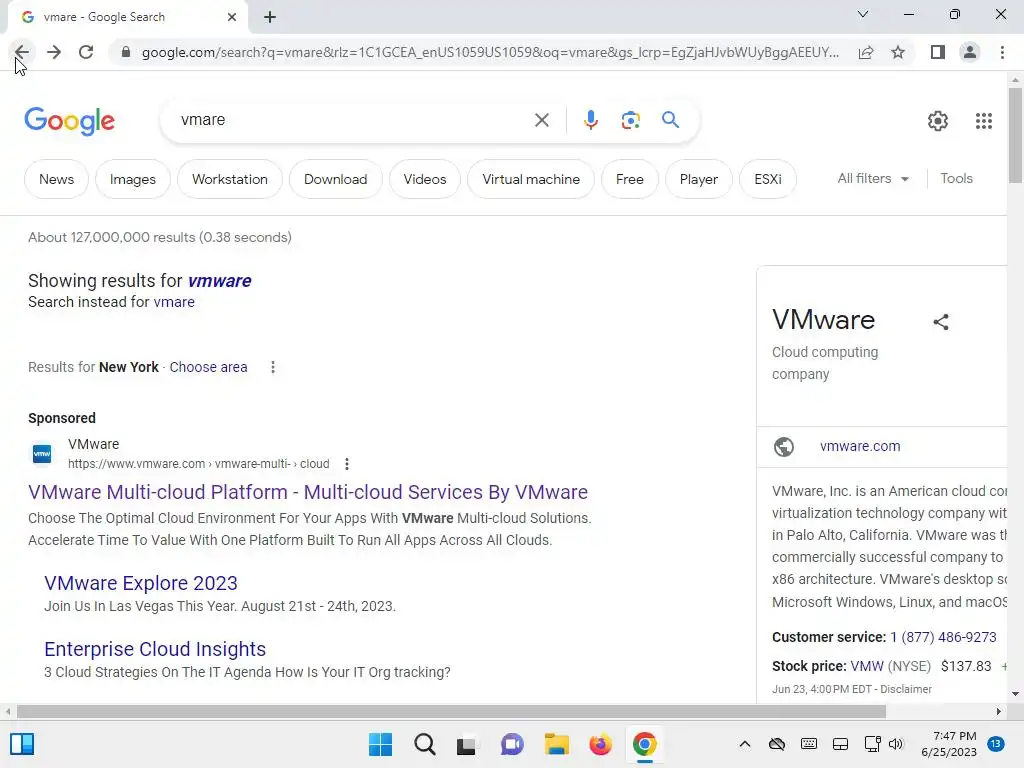Viewport: 1024px width, 768px height.
Task: Launch Firefox from taskbar
Action: click(x=600, y=744)
